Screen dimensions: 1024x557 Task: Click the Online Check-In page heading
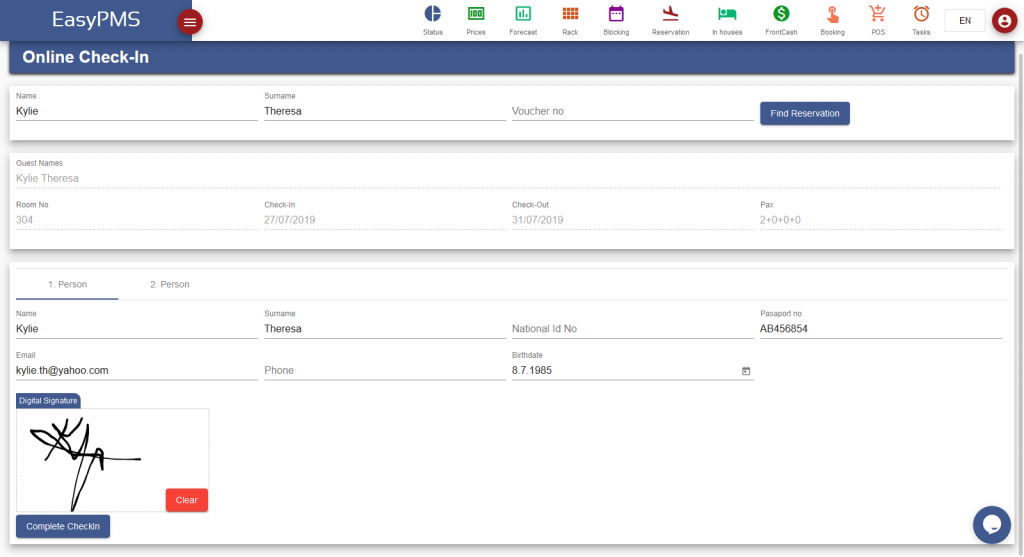pos(86,57)
